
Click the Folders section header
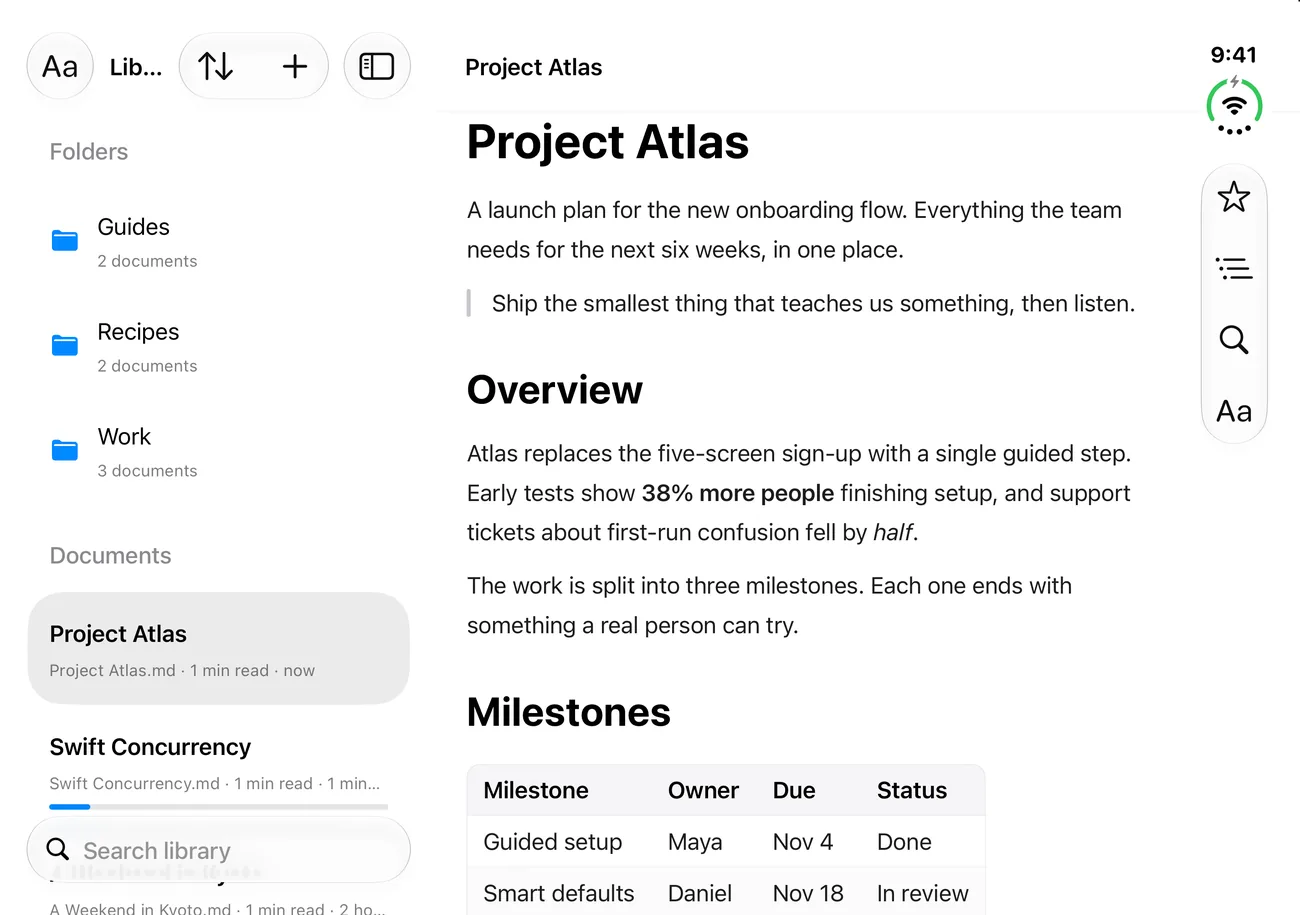coord(89,152)
